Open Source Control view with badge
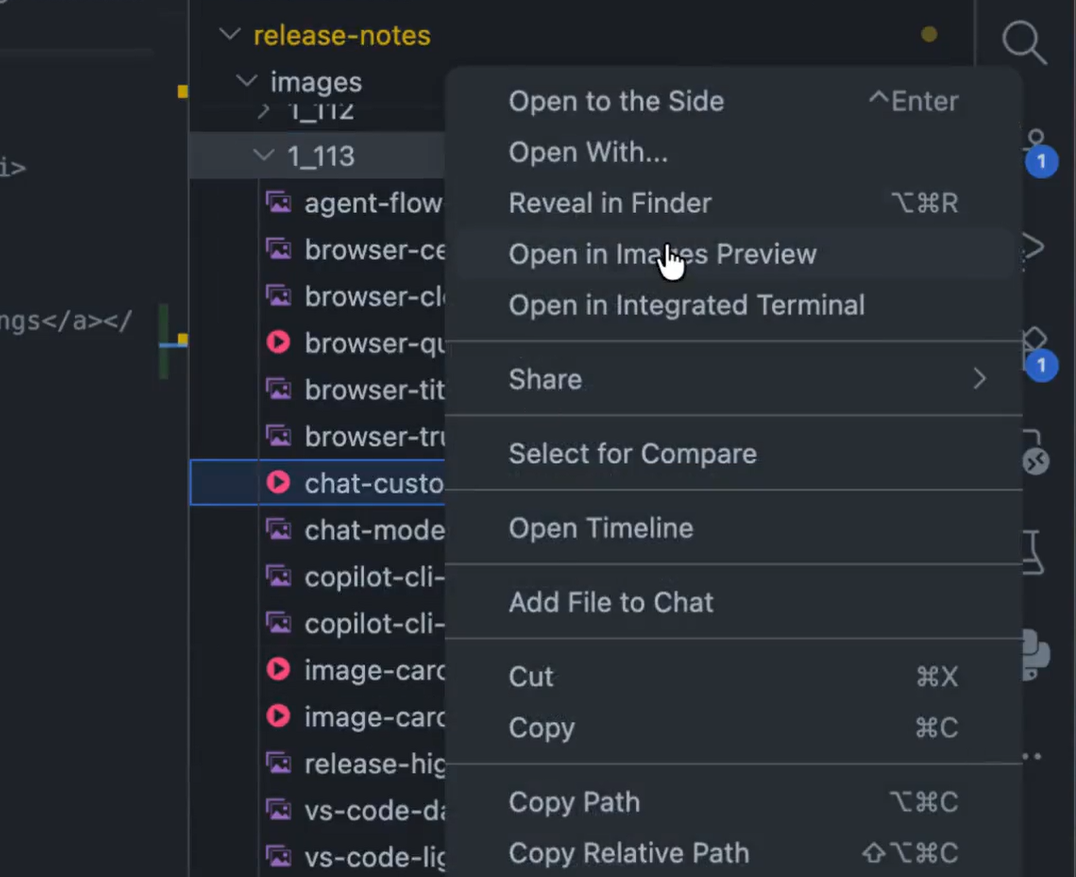This screenshot has width=1076, height=877. (x=1035, y=146)
